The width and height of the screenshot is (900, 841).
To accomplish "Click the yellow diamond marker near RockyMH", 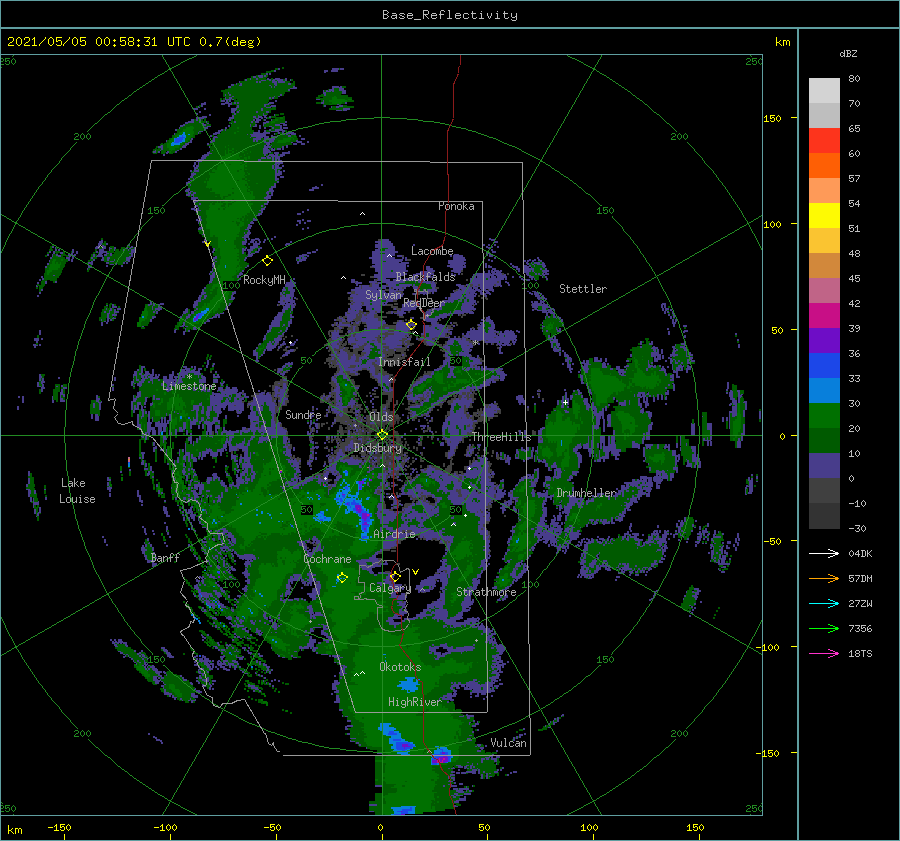I will (x=267, y=261).
